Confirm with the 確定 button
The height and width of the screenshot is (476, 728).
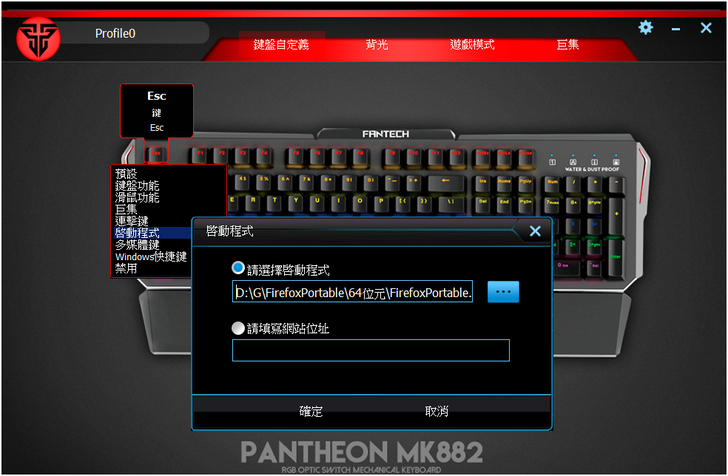click(x=311, y=411)
